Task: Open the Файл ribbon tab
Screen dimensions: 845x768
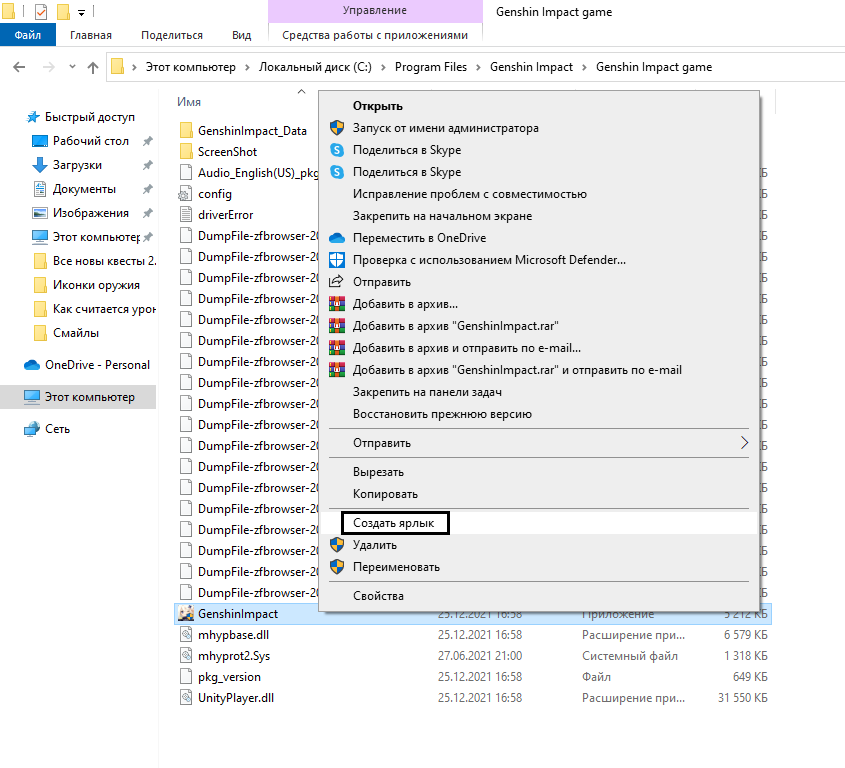Action: [x=27, y=35]
